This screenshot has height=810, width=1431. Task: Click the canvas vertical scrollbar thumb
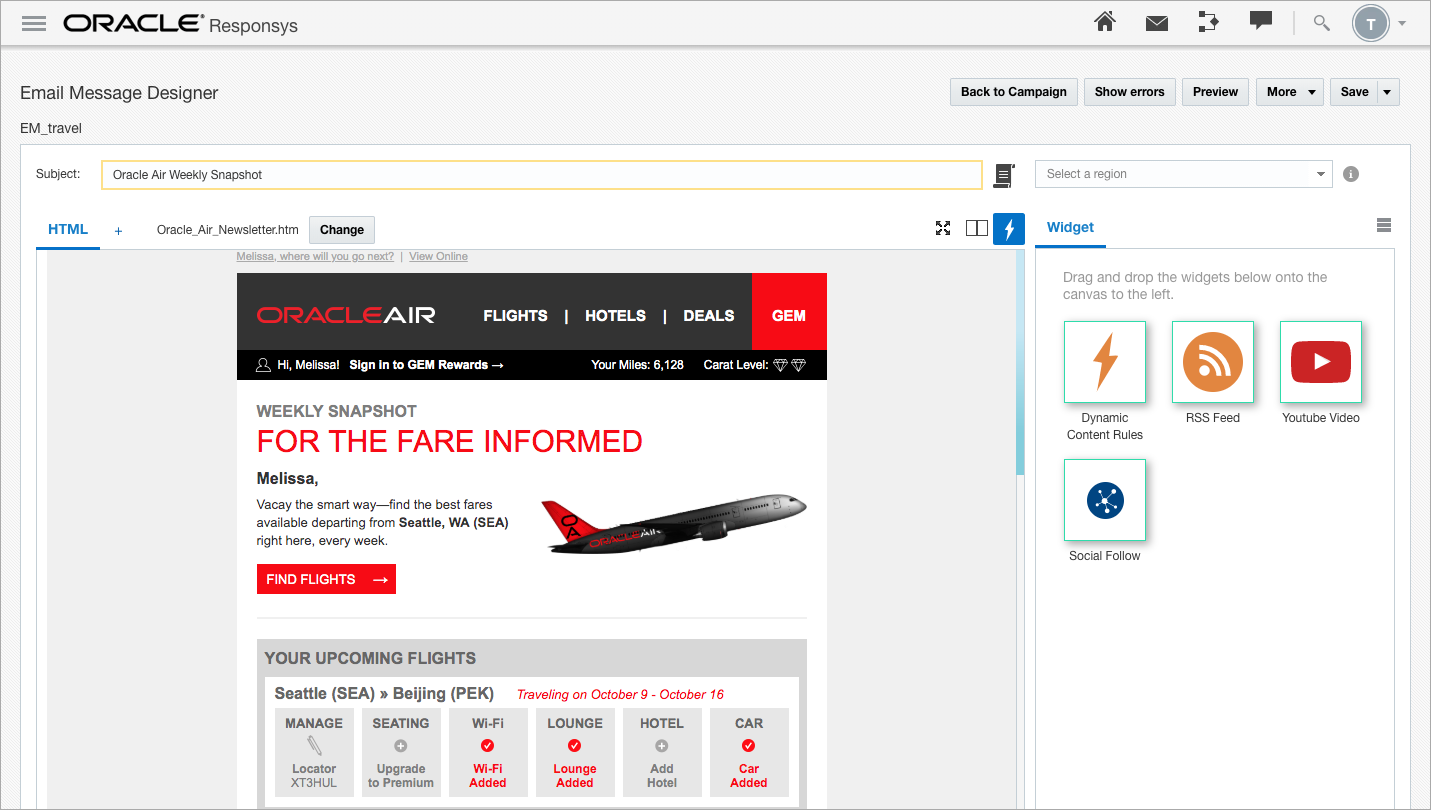tap(1020, 362)
